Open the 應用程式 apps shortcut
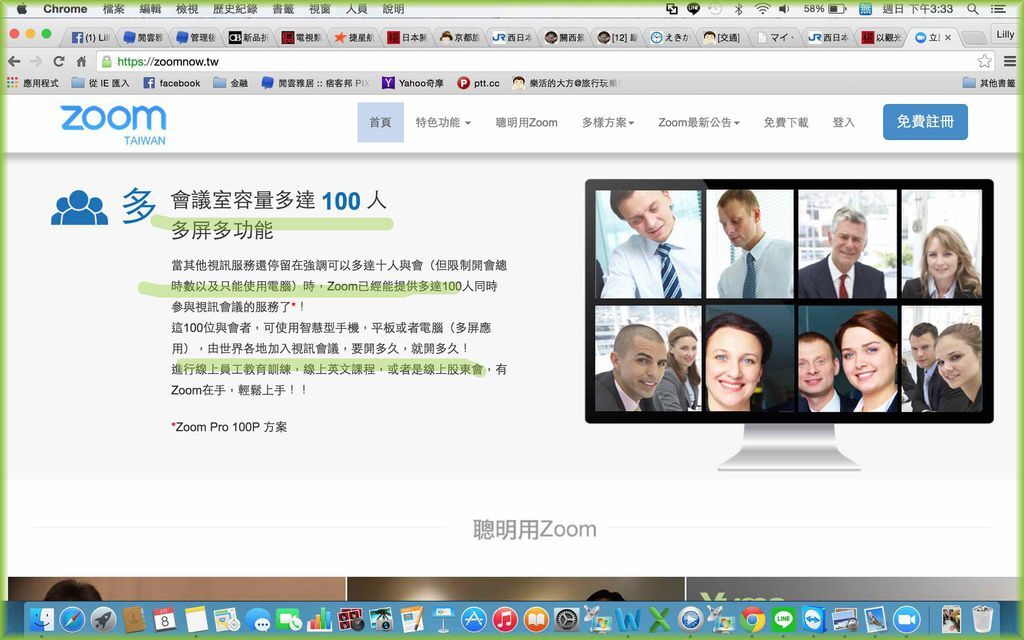1024x640 pixels. (x=33, y=83)
